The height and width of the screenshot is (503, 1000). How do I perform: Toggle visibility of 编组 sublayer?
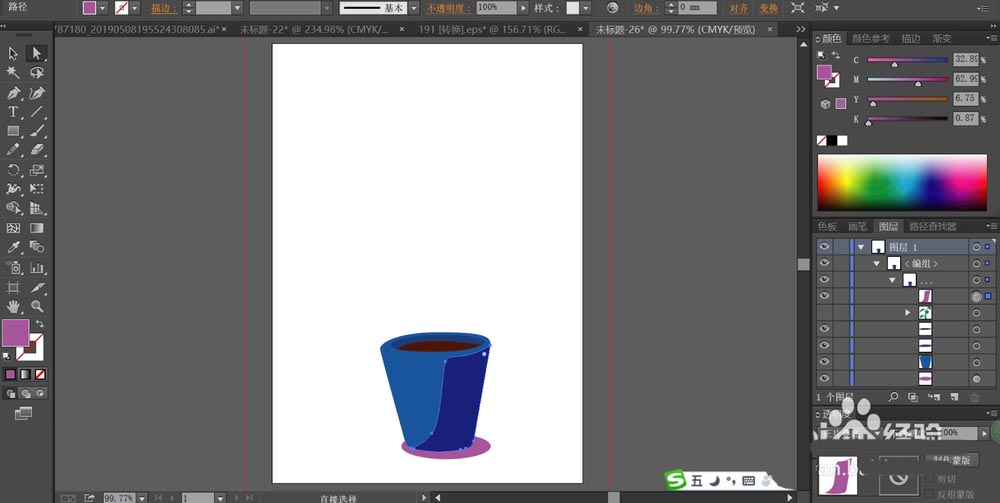[x=824, y=263]
